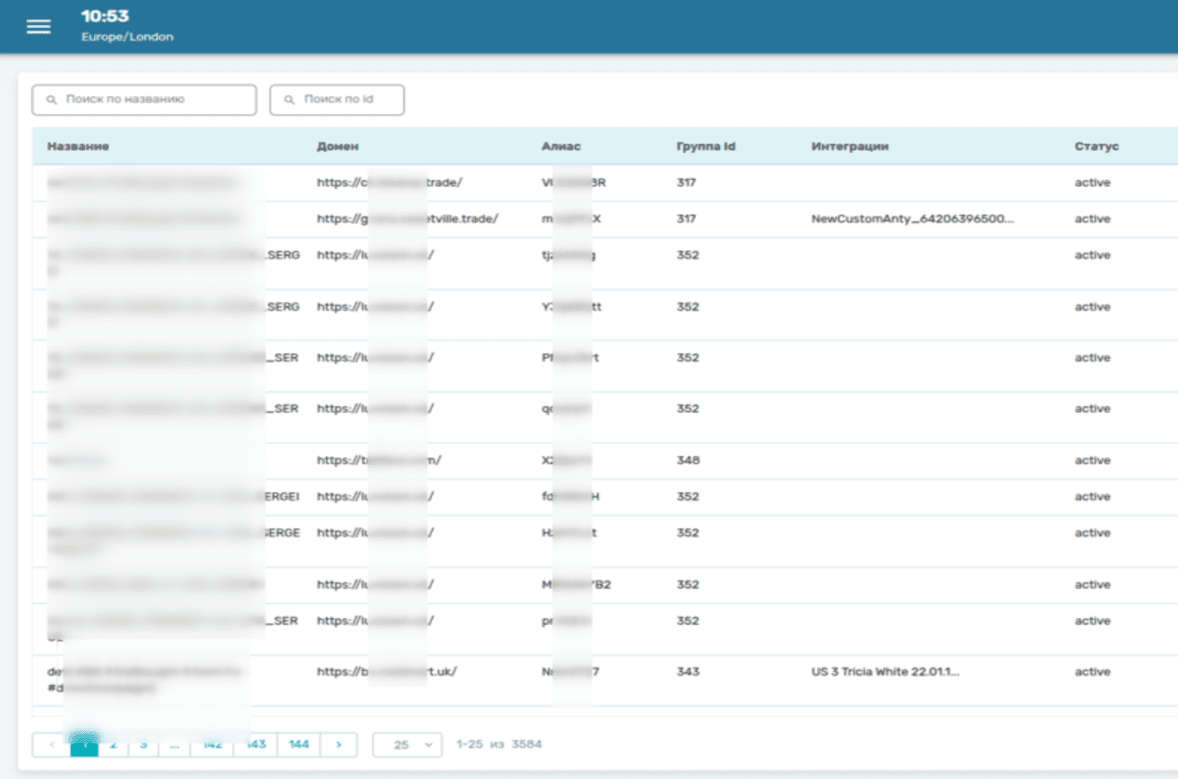Image resolution: width=1178 pixels, height=779 pixels.
Task: Click the magnifier icon in id search
Action: (x=290, y=100)
